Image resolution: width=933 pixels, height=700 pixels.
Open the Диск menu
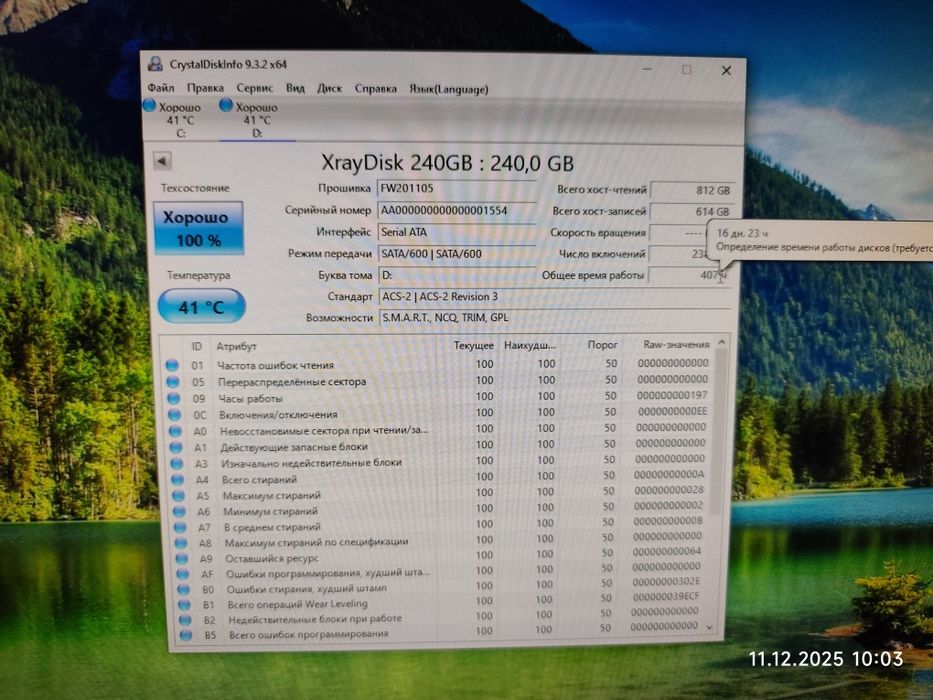(x=330, y=88)
